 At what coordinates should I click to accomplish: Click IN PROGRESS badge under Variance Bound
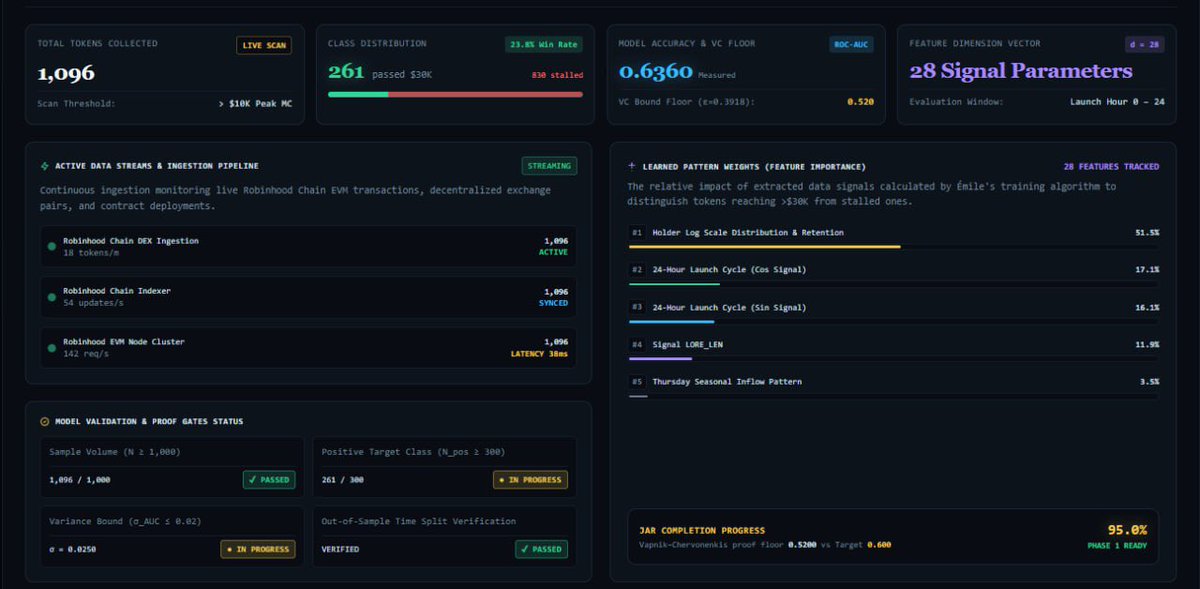tap(258, 549)
